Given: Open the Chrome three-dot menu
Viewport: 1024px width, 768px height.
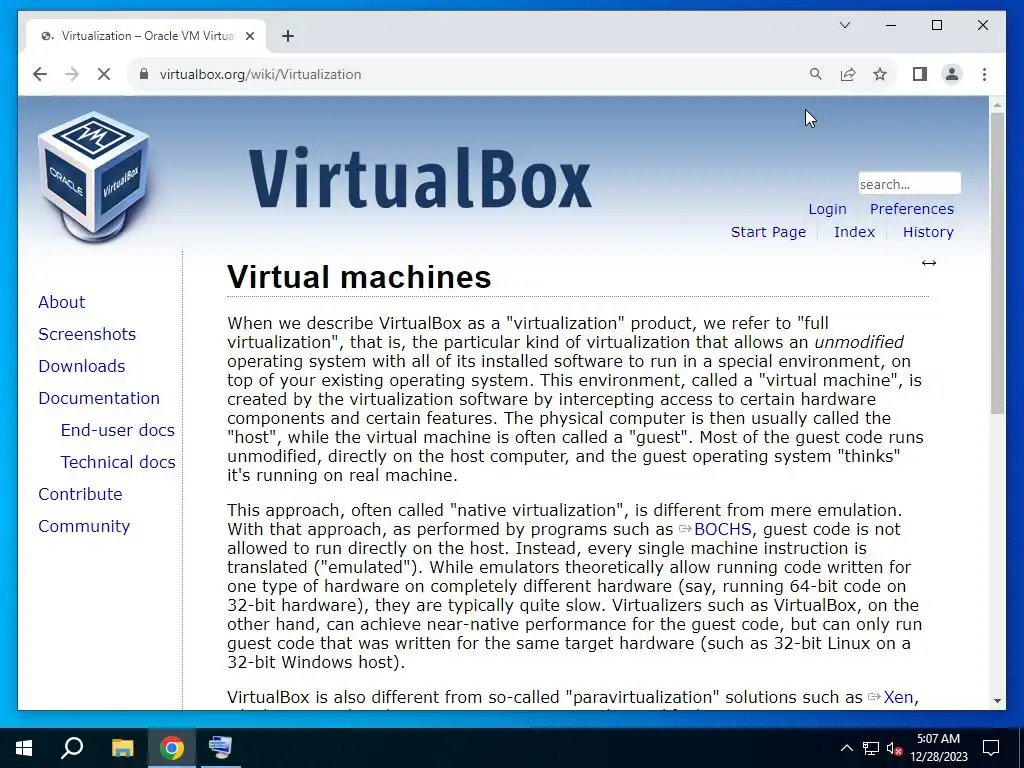Looking at the screenshot, I should (984, 74).
